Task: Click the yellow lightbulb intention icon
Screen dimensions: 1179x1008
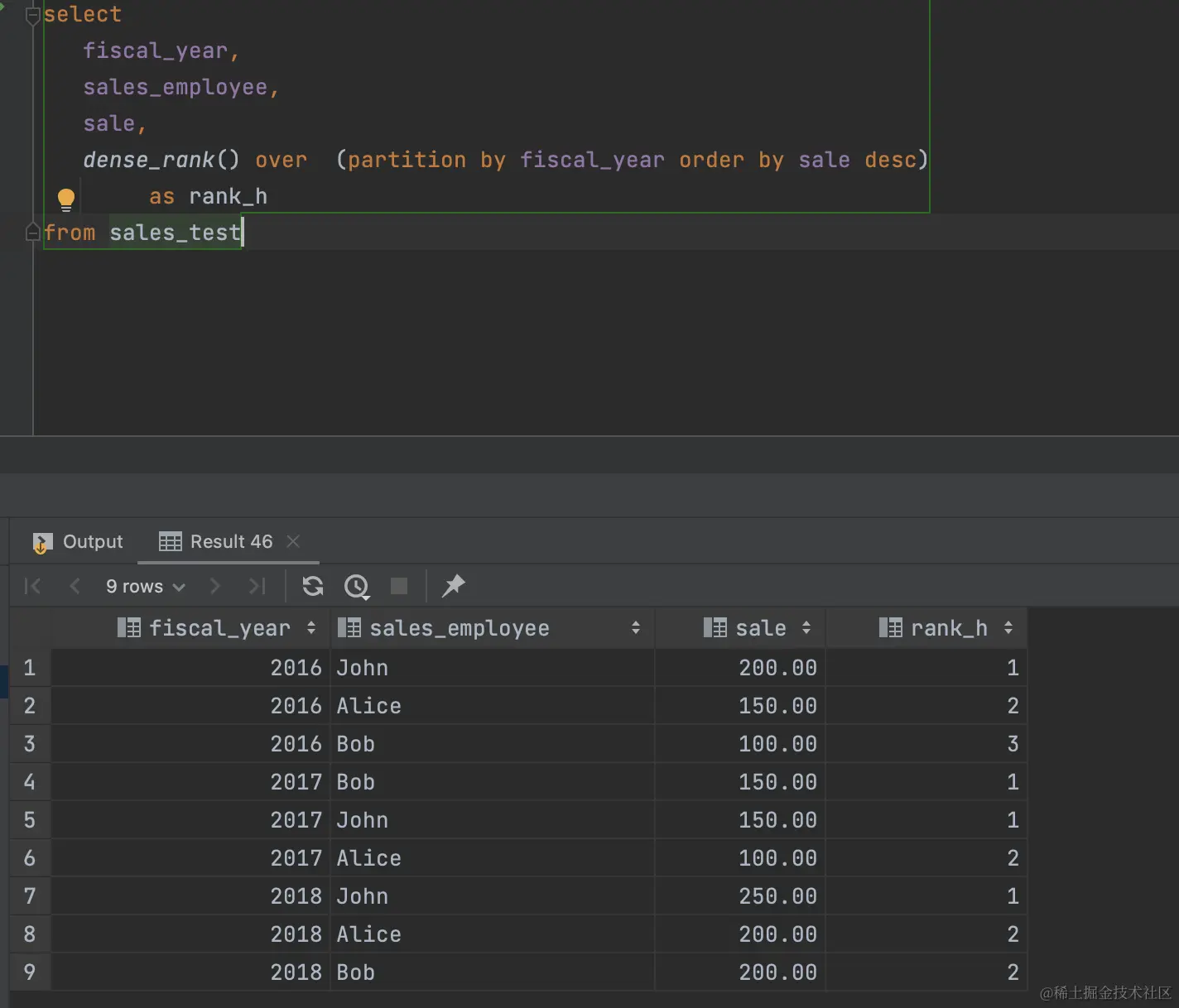Action: 66,199
